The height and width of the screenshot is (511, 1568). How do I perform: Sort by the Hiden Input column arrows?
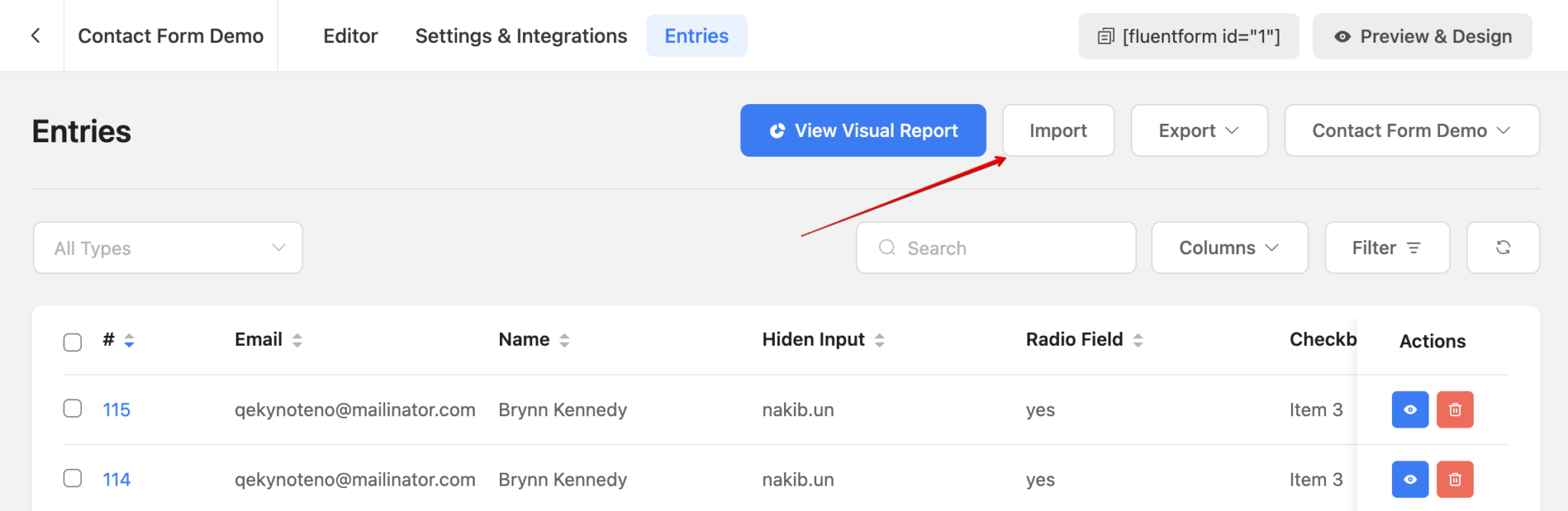point(880,340)
